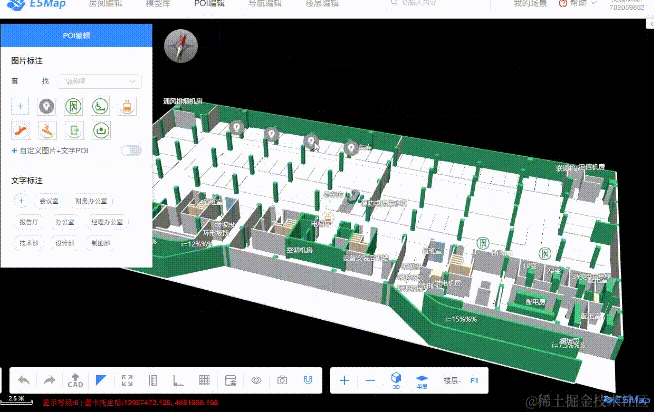This screenshot has height=412, width=654.
Task: Click the vertical ruler measure icon
Action: tap(153, 380)
